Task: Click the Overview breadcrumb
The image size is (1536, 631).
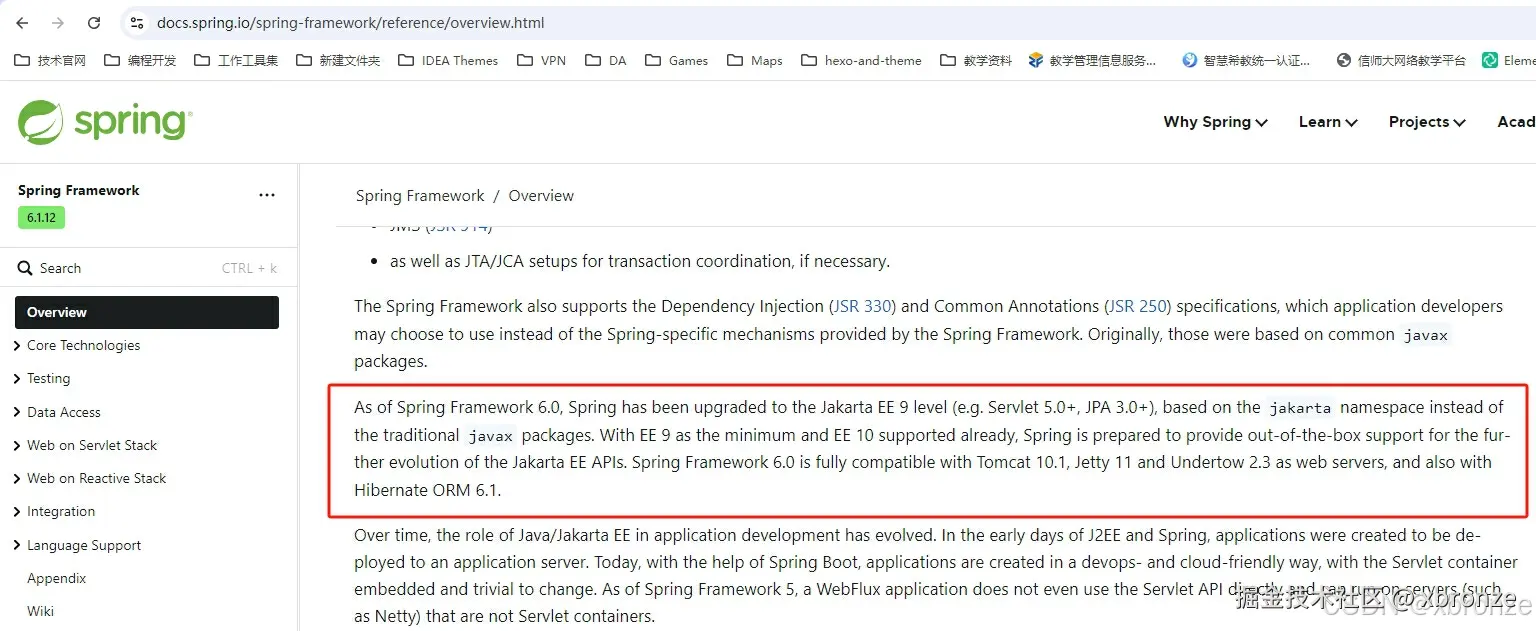Action: [x=541, y=196]
